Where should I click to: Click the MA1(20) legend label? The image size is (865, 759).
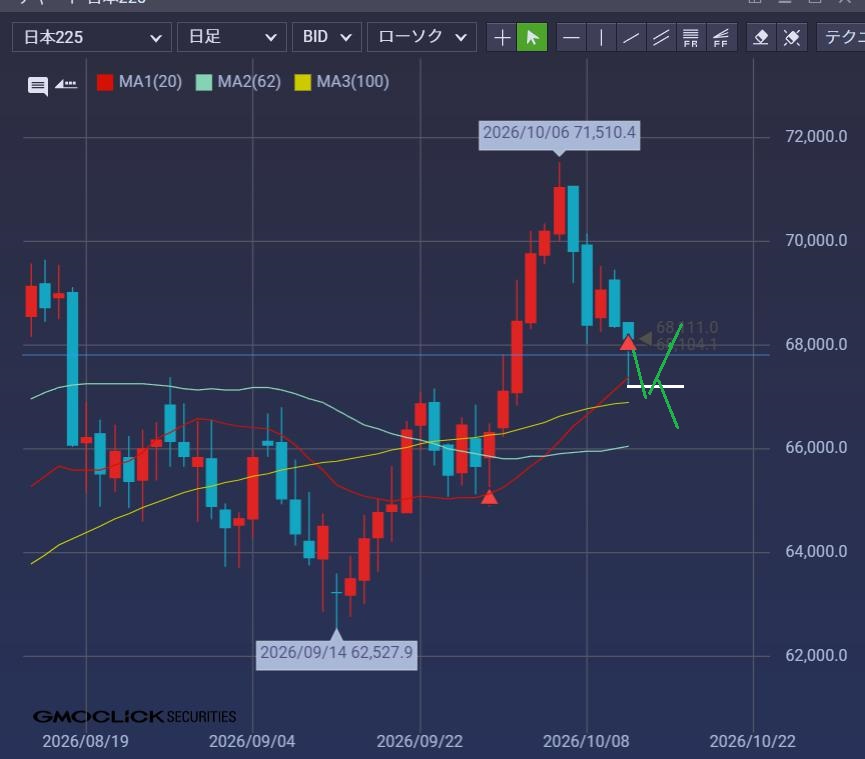tap(150, 82)
